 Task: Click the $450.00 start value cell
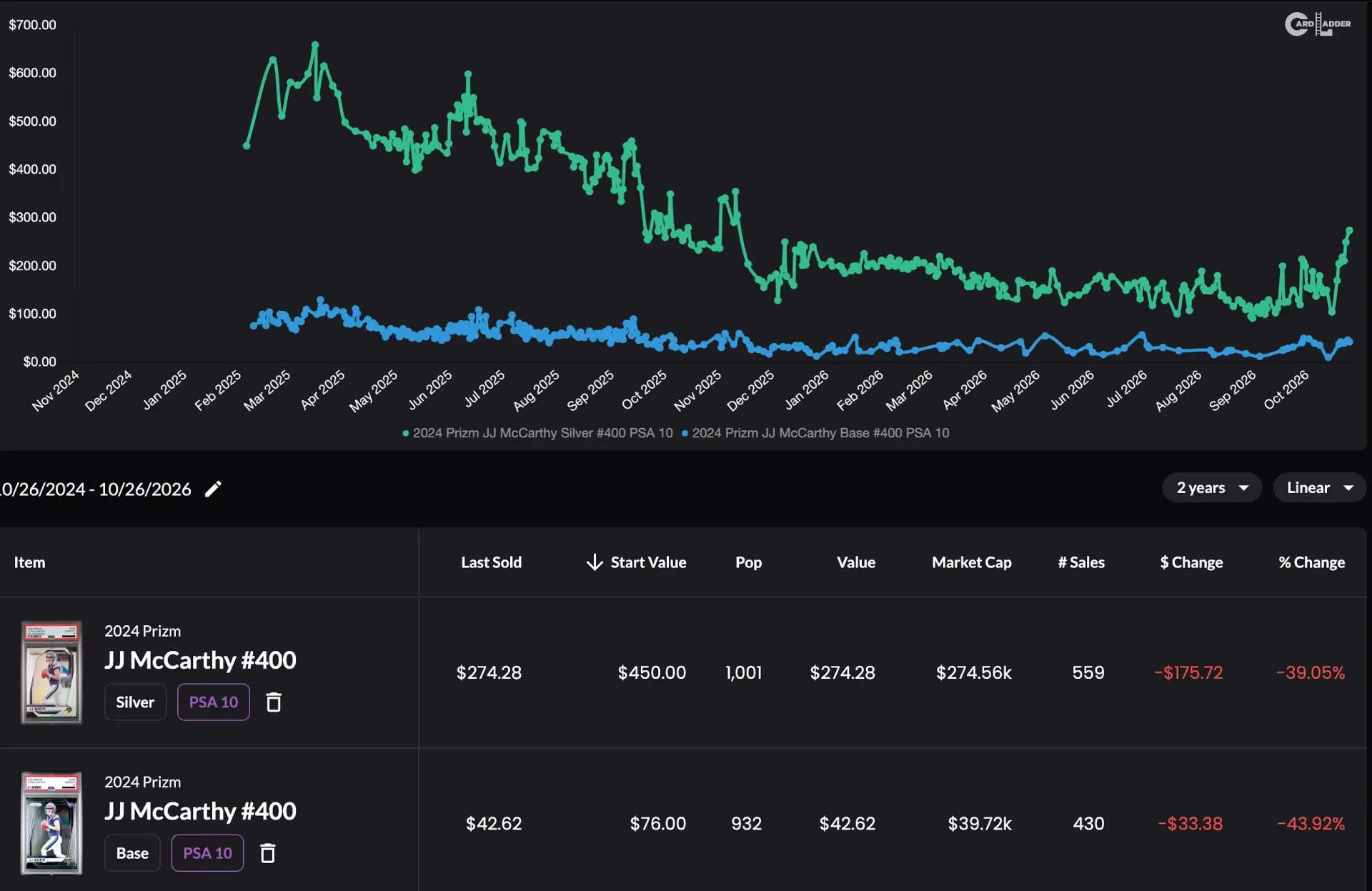click(x=652, y=672)
